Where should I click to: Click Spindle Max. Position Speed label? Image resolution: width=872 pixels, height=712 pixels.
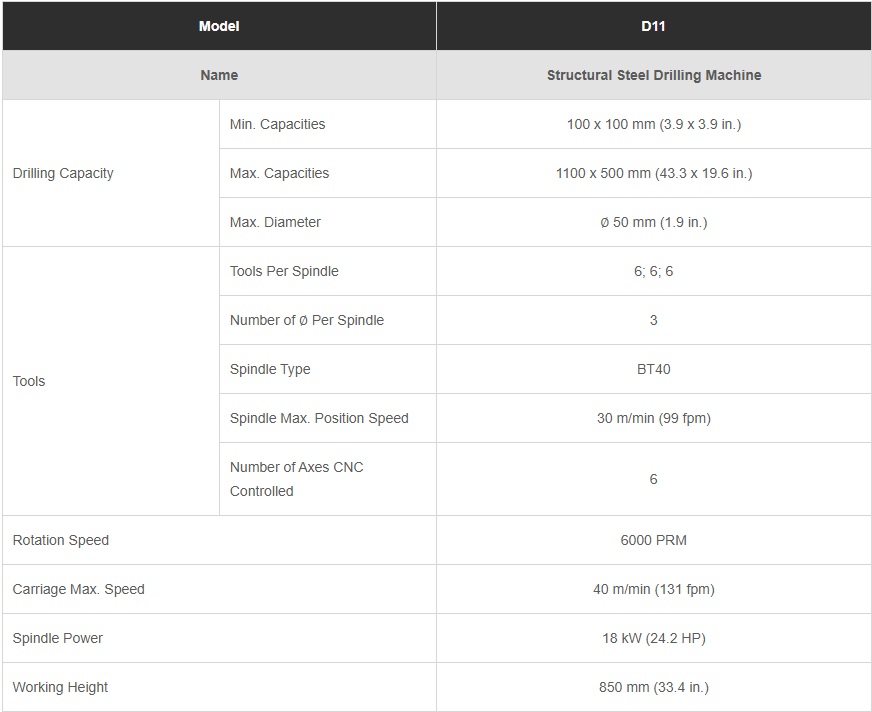coord(319,418)
